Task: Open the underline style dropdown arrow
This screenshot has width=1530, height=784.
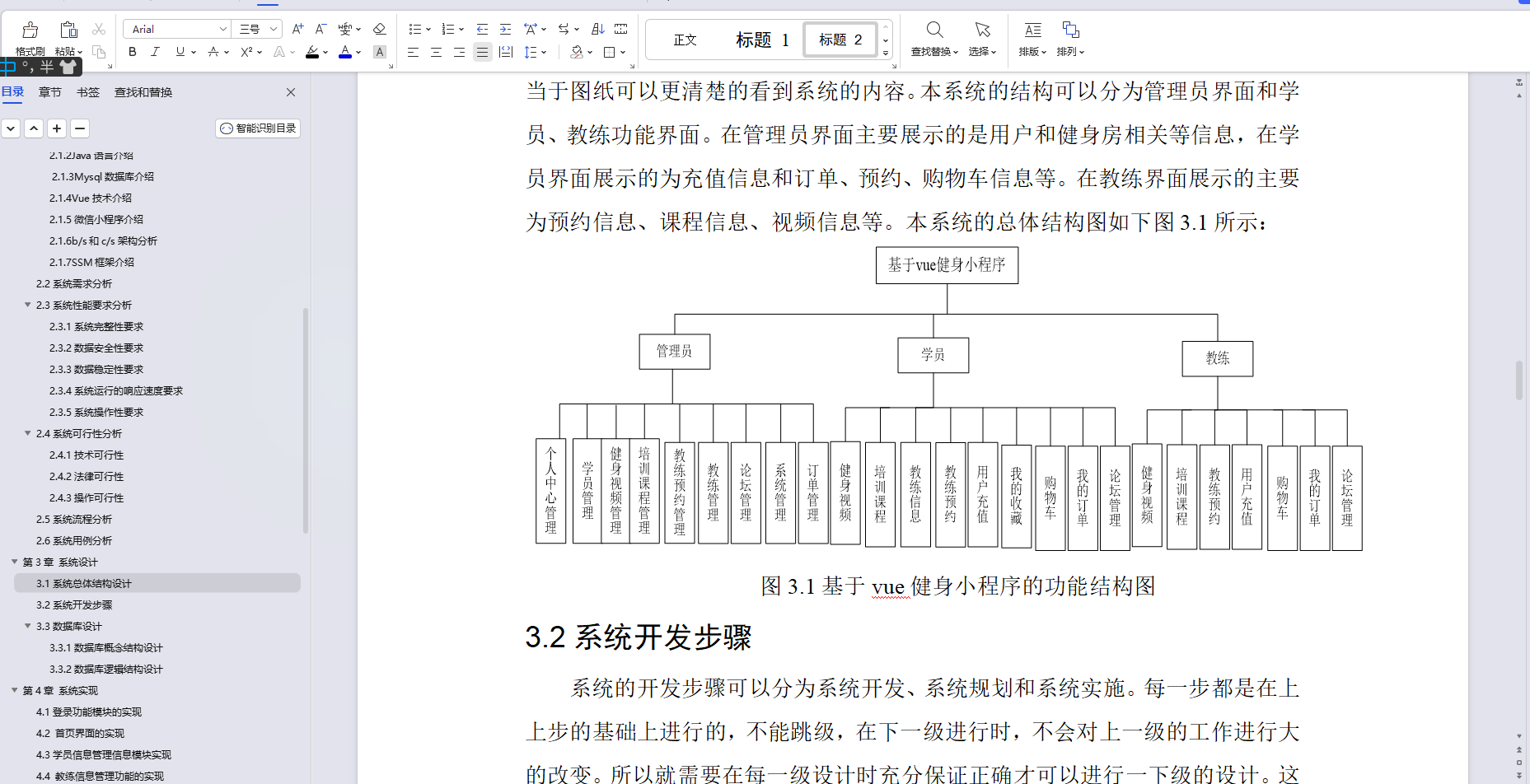Action: [194, 52]
